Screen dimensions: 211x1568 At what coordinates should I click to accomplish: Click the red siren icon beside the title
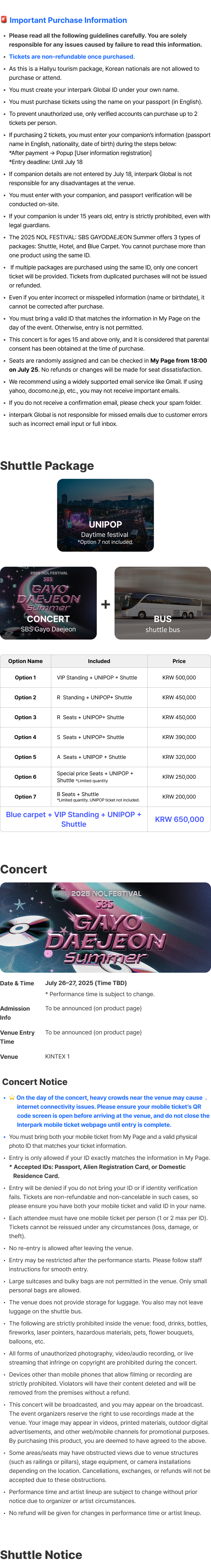[x=4, y=20]
